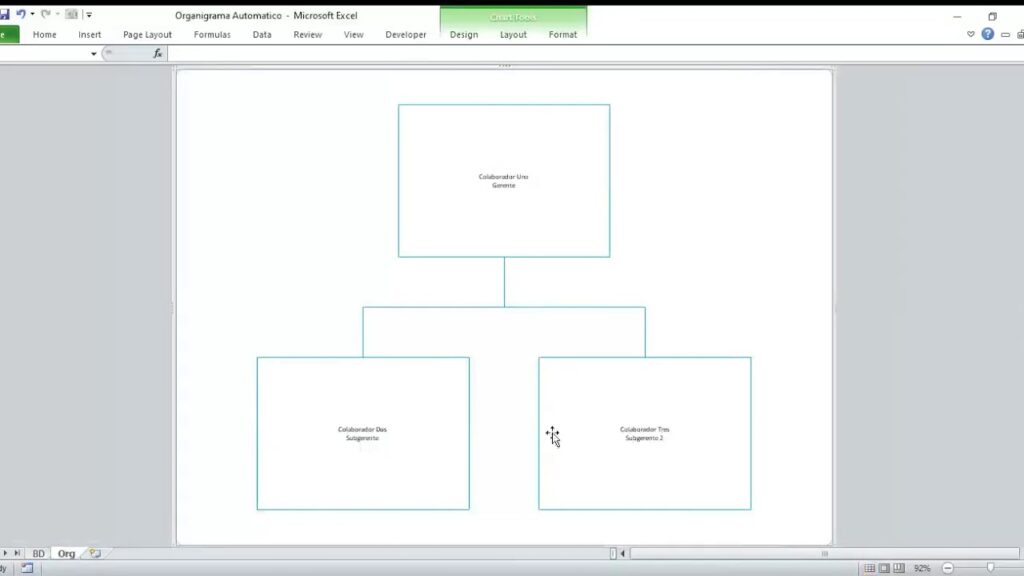Viewport: 1024px width, 576px height.
Task: Switch to the Review tab
Action: pos(308,35)
